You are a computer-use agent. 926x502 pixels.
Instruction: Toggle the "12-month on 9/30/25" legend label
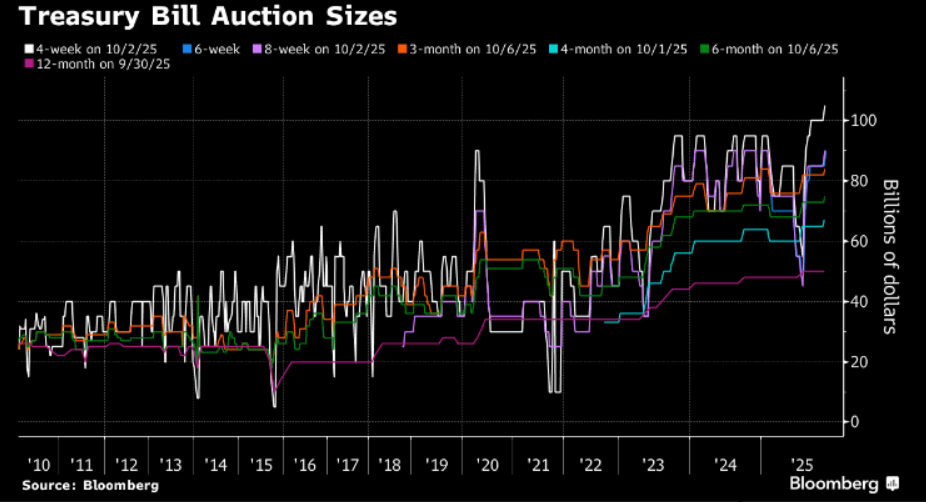point(97,64)
